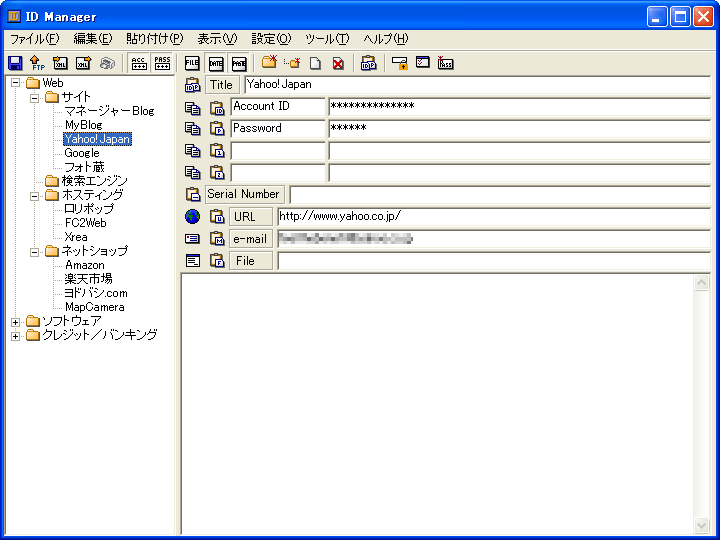The width and height of the screenshot is (720, 540).
Task: Copy custom field 1 icon
Action: tap(192, 150)
